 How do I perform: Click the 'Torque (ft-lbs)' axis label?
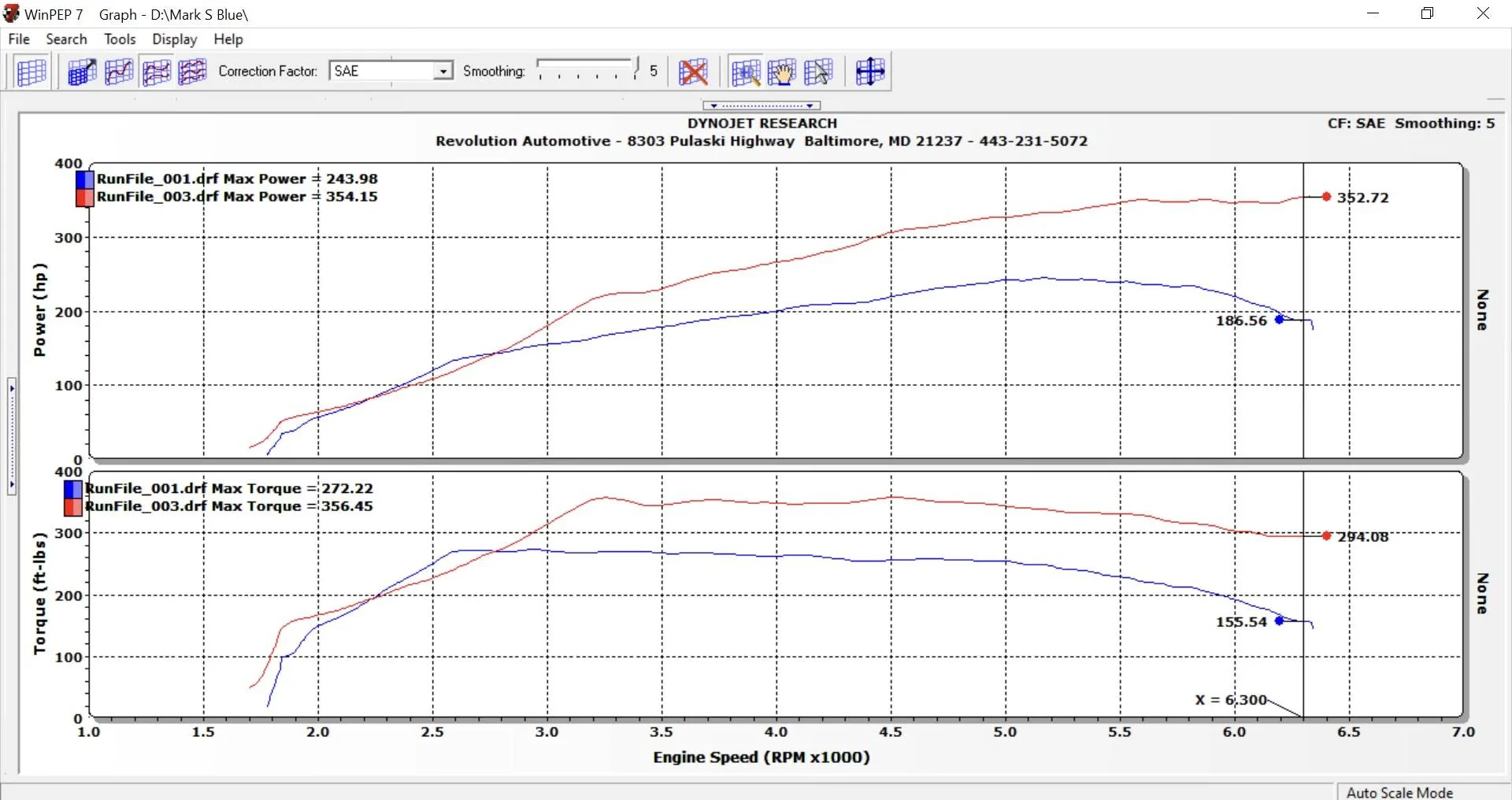click(39, 594)
